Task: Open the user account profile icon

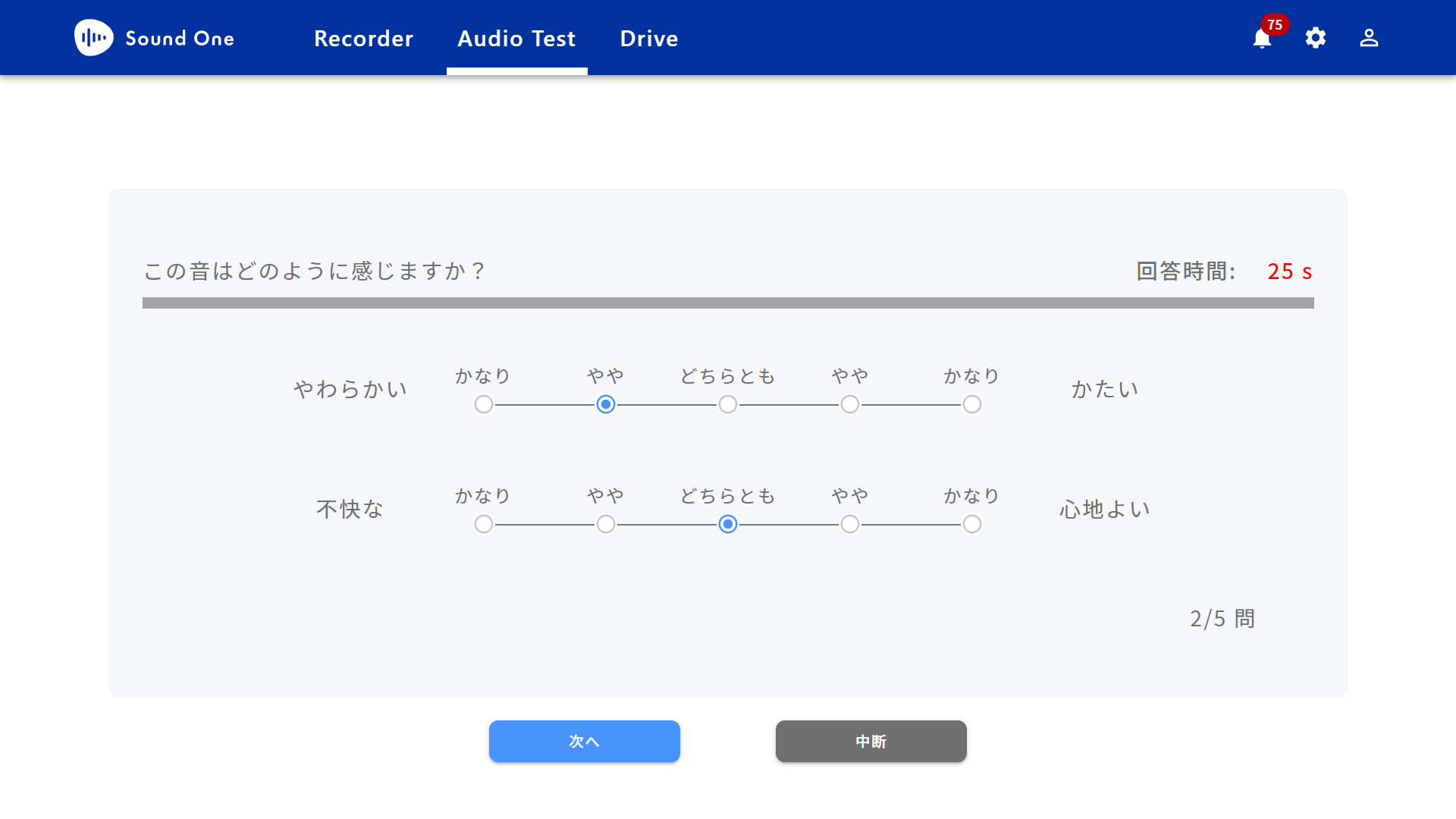Action: tap(1369, 38)
